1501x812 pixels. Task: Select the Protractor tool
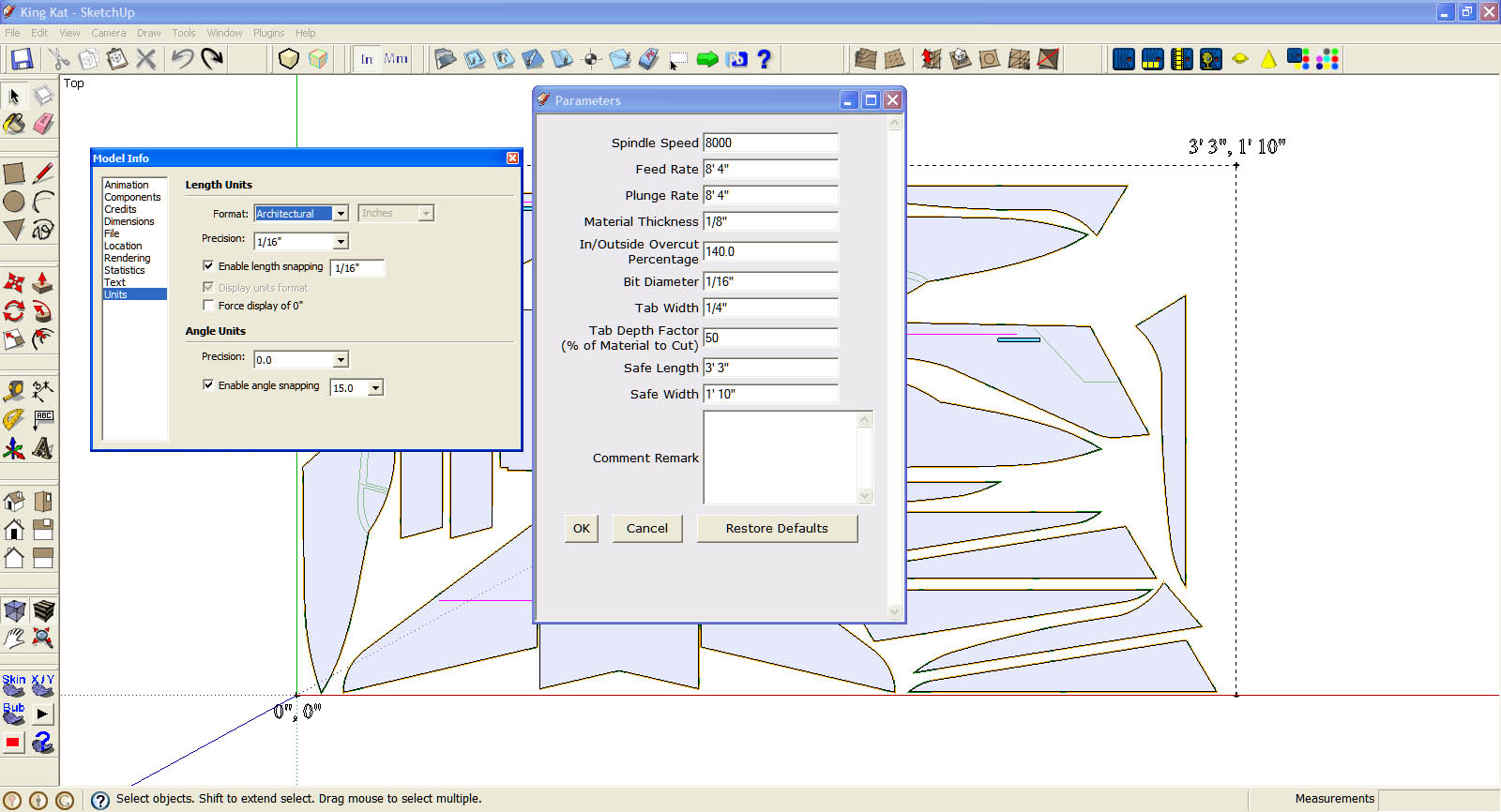click(x=14, y=419)
